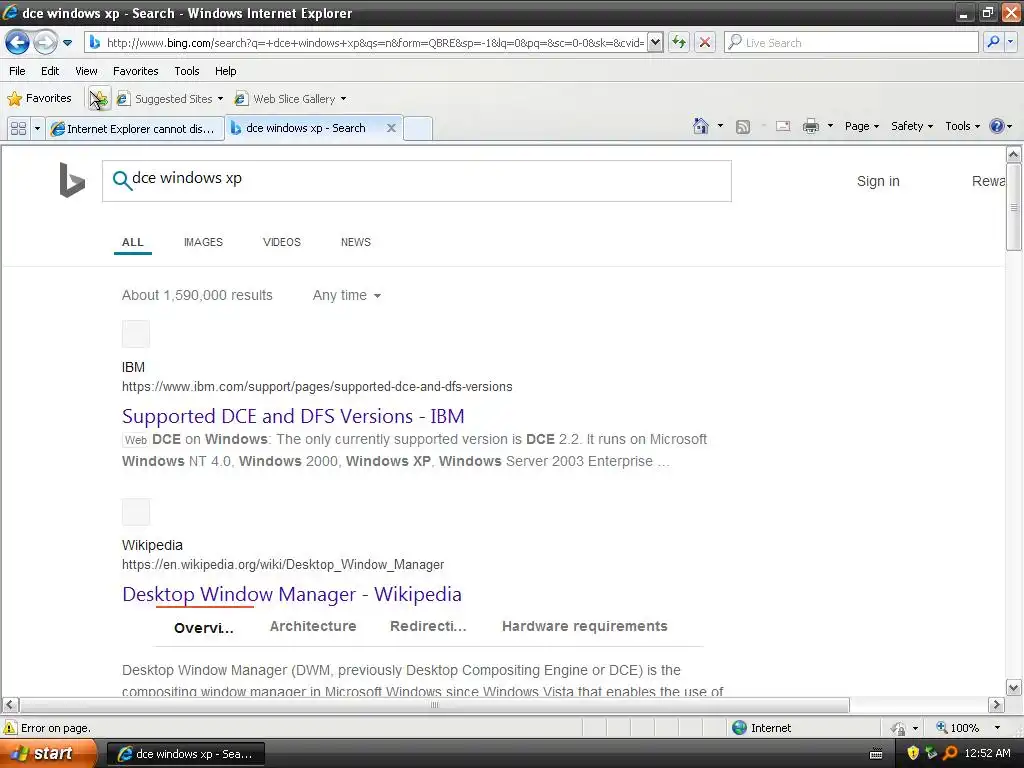Click the Bing logo
The image size is (1024, 768).
72,180
